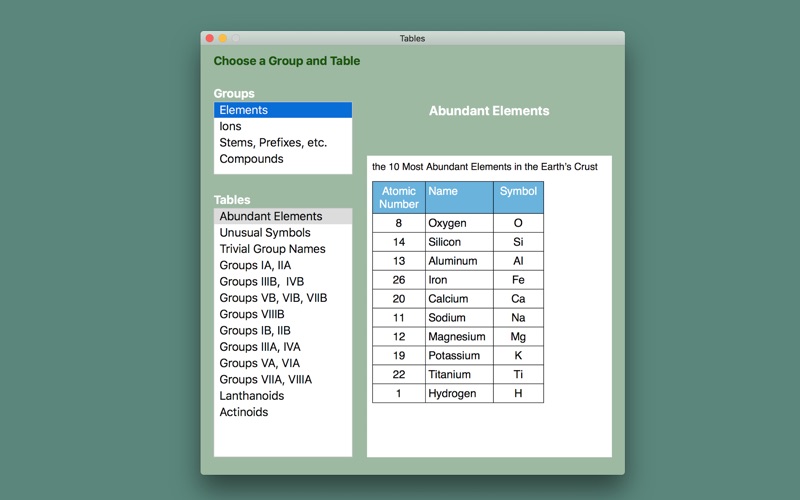Click the symbol cell Ca
This screenshot has width=800, height=500.
pos(518,298)
